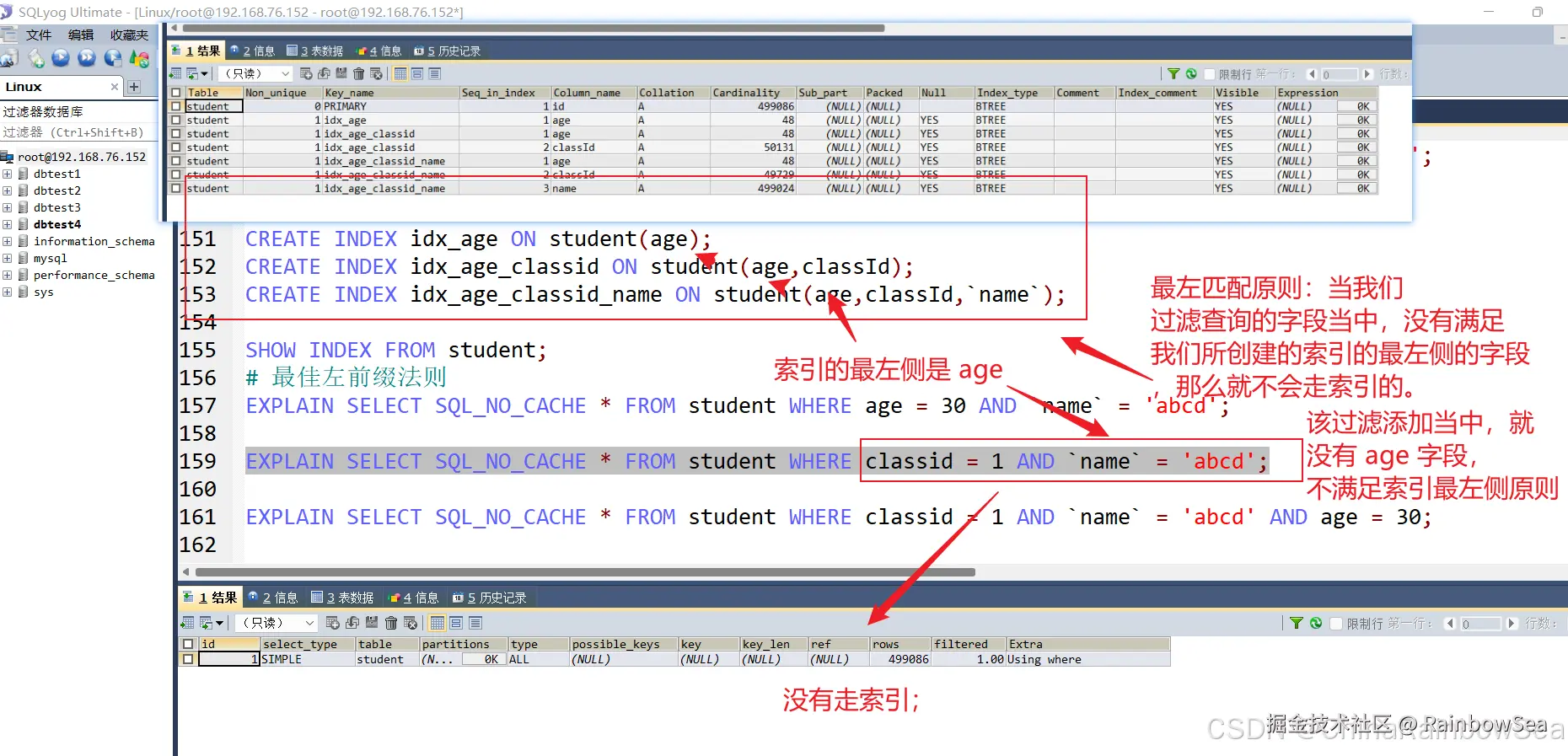This screenshot has width=1568, height=756.
Task: Click green refresh icon in lower result pane
Action: click(x=1316, y=623)
